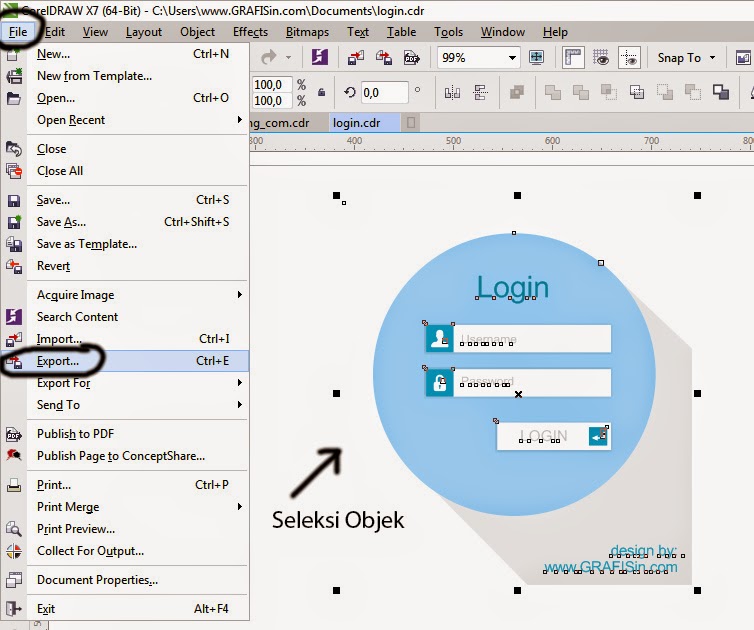Toggle lock ratio padlock icon
The height and width of the screenshot is (630, 754).
pos(321,92)
